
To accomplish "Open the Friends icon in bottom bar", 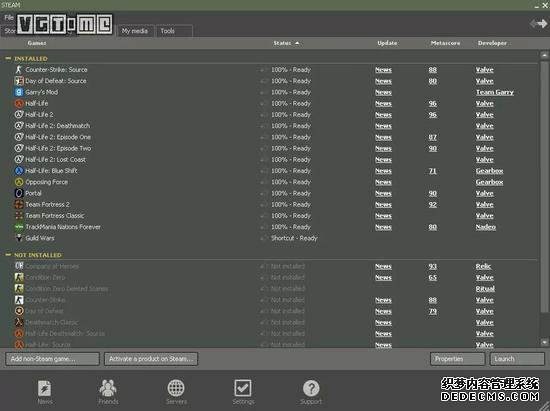I will pyautogui.click(x=108, y=388).
